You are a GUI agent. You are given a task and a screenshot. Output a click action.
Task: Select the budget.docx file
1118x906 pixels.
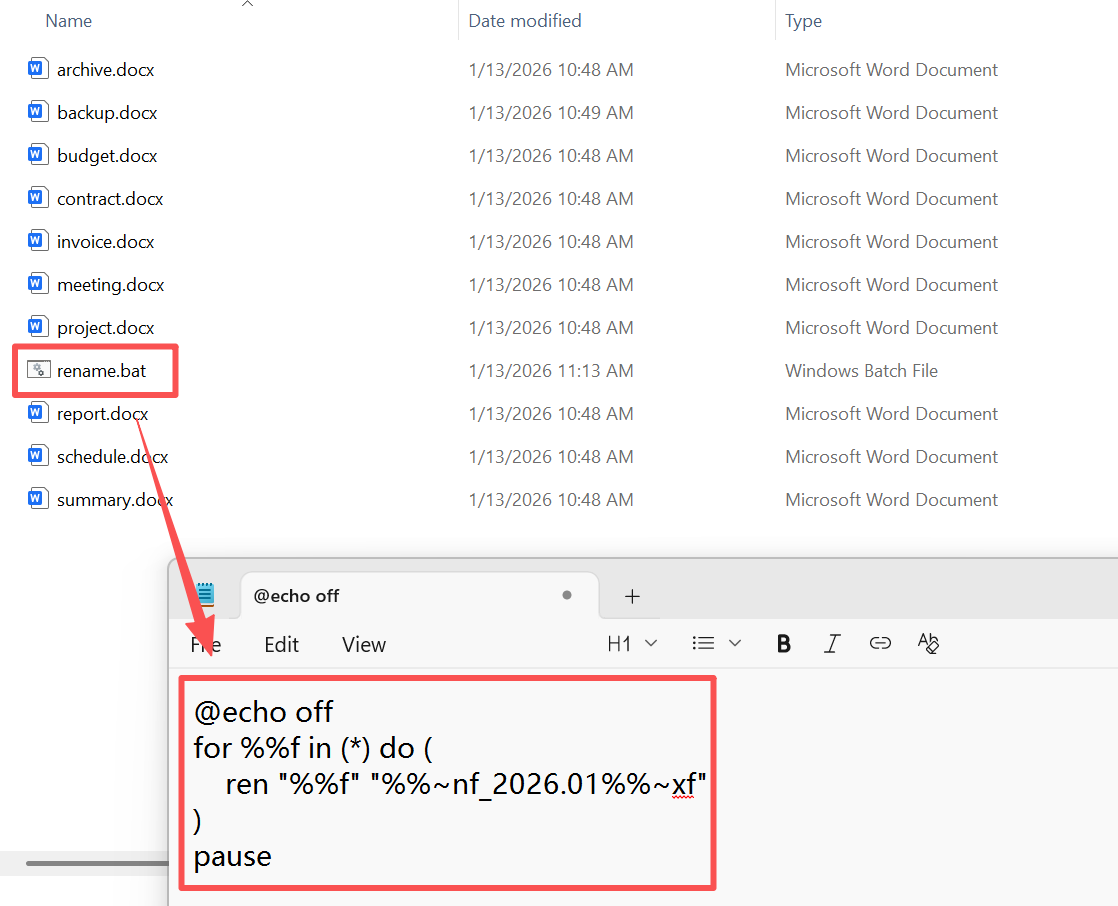point(107,156)
